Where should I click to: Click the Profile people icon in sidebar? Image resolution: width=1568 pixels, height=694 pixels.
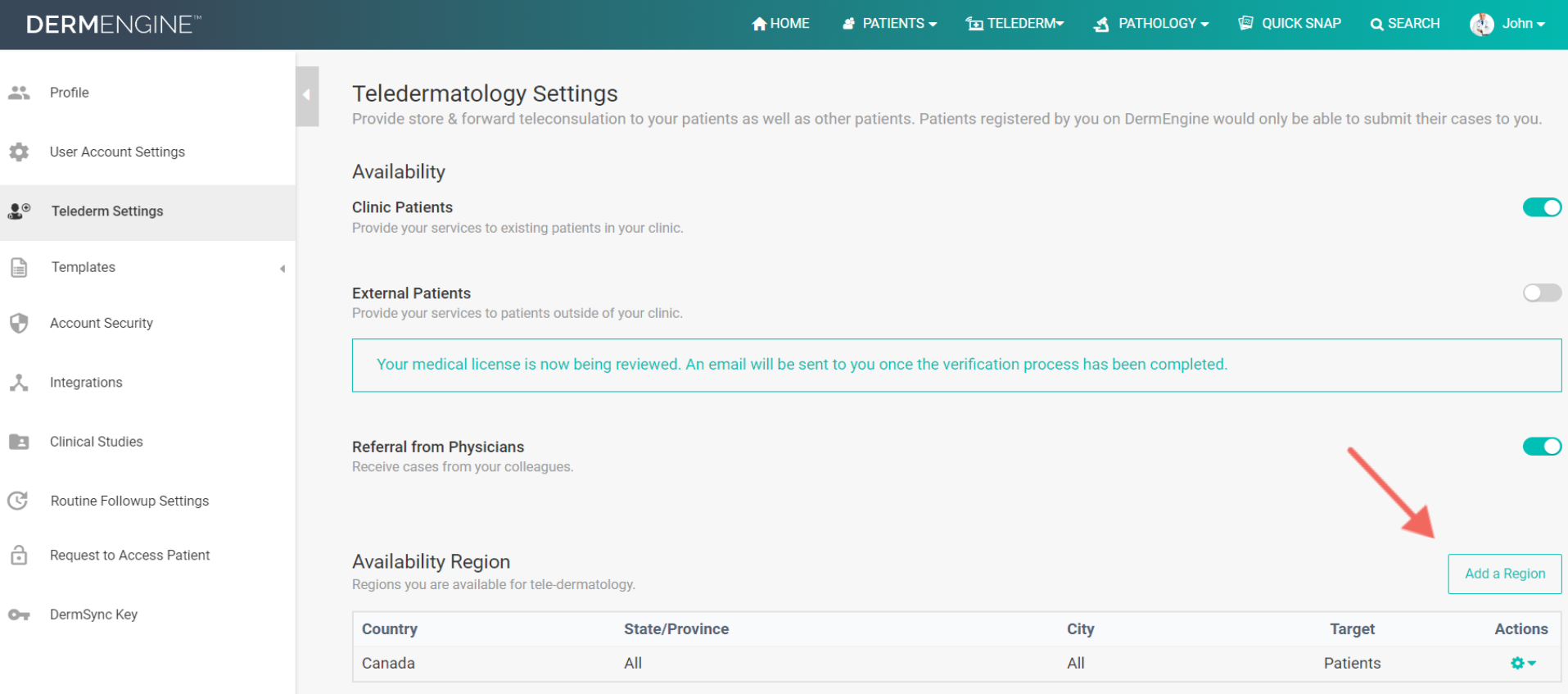point(19,93)
